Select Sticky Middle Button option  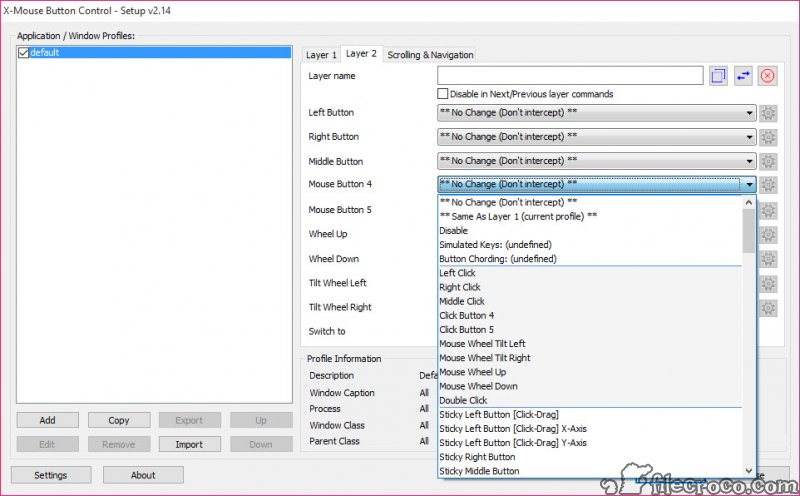pyautogui.click(x=590, y=471)
